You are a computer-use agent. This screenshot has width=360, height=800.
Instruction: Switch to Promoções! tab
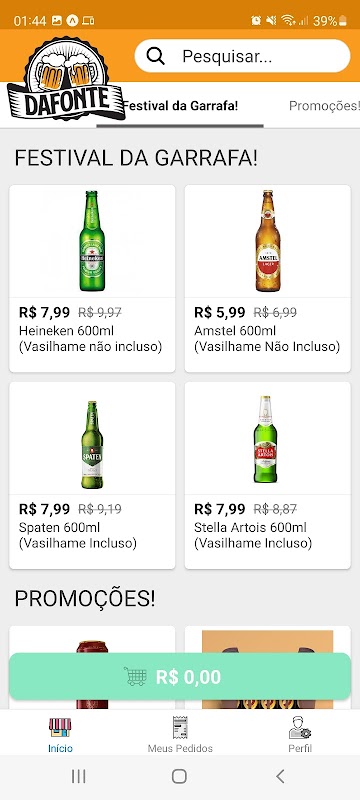click(x=324, y=106)
